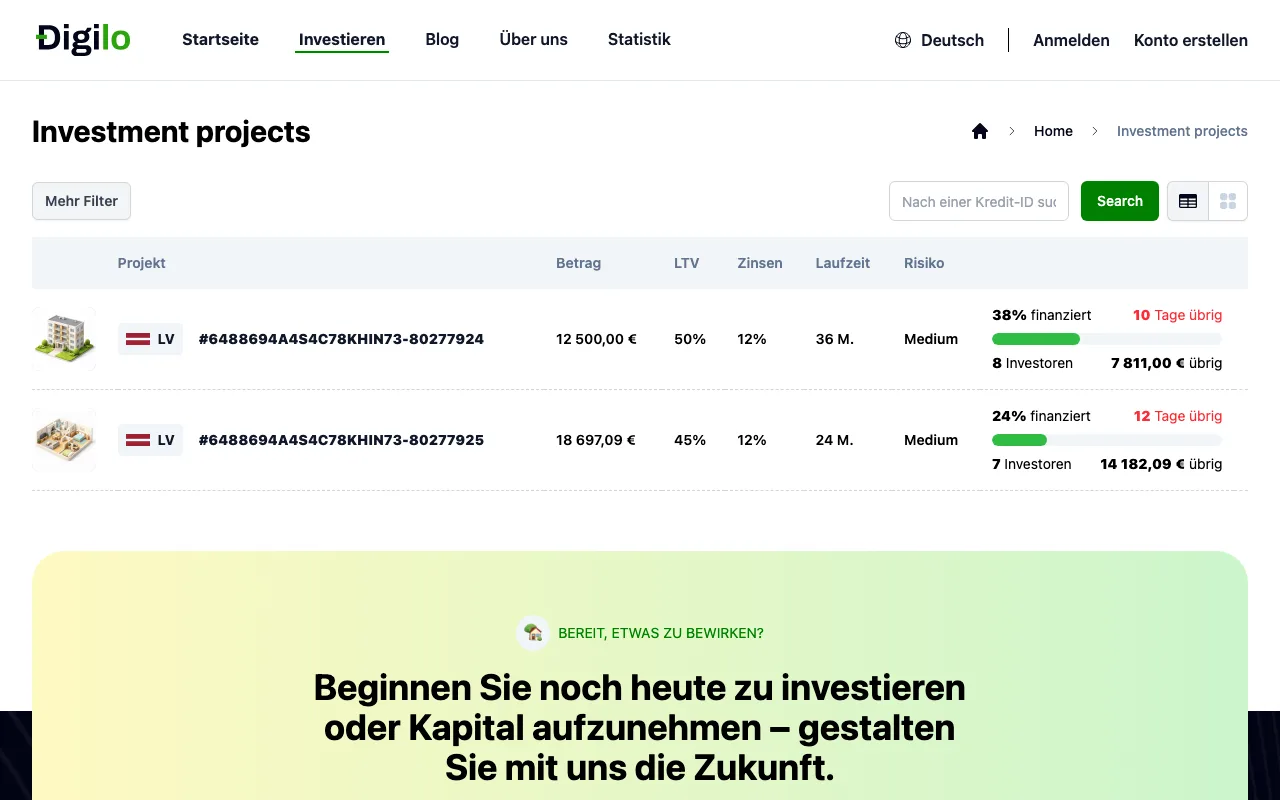
Task: Click the green Search button
Action: click(1120, 201)
